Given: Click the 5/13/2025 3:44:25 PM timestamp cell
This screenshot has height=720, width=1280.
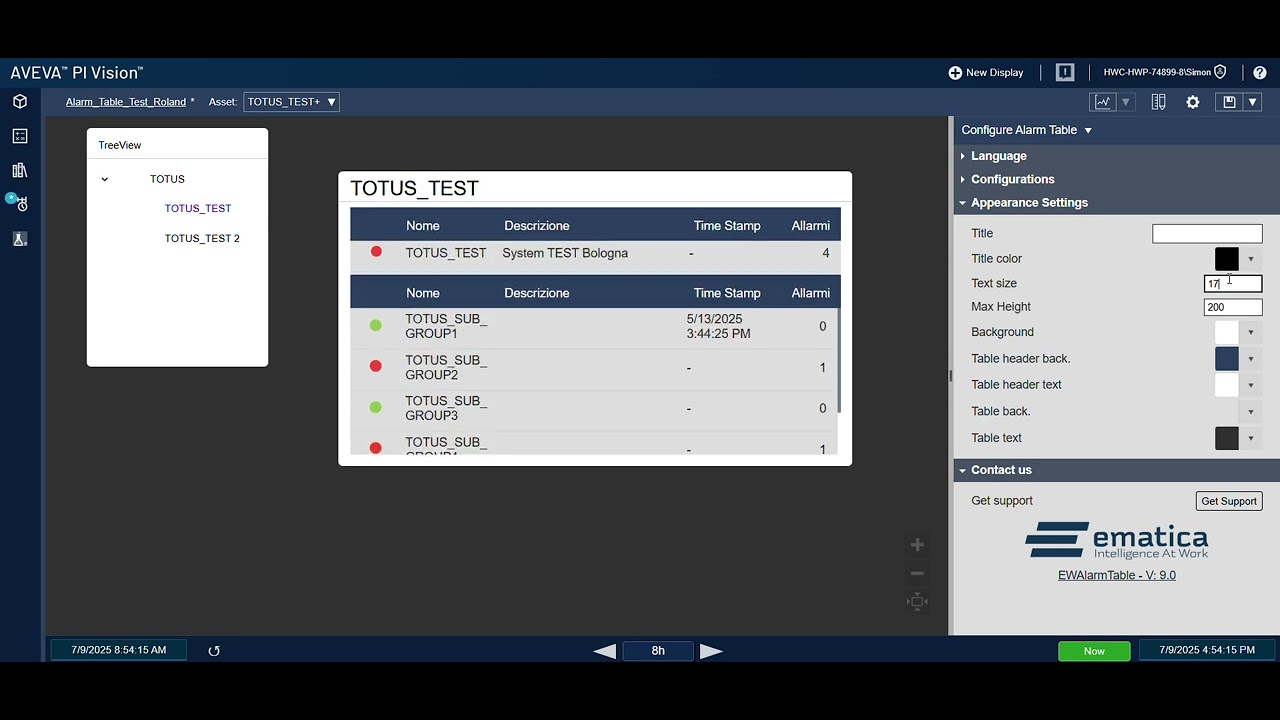Looking at the screenshot, I should (719, 326).
